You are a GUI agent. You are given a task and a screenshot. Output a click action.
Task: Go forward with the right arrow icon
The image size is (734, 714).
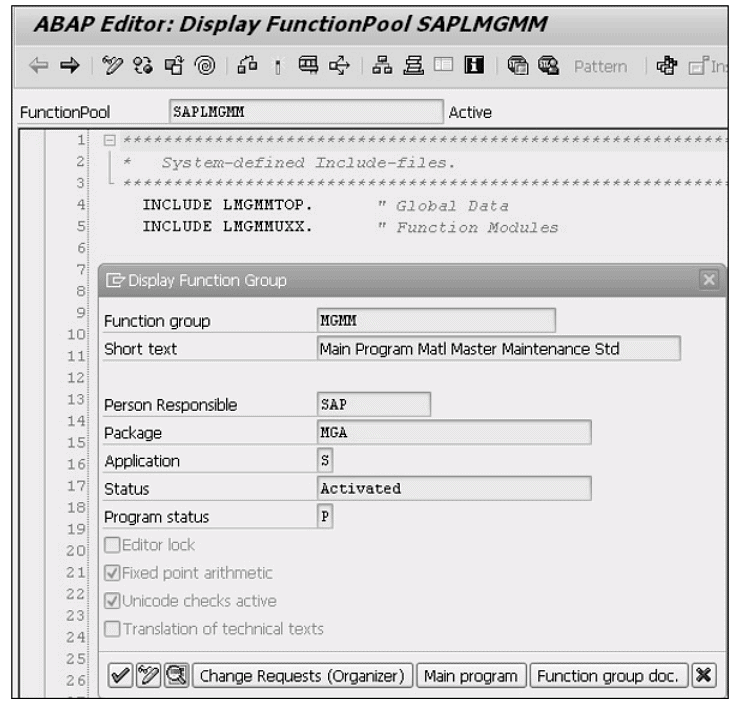click(x=70, y=66)
